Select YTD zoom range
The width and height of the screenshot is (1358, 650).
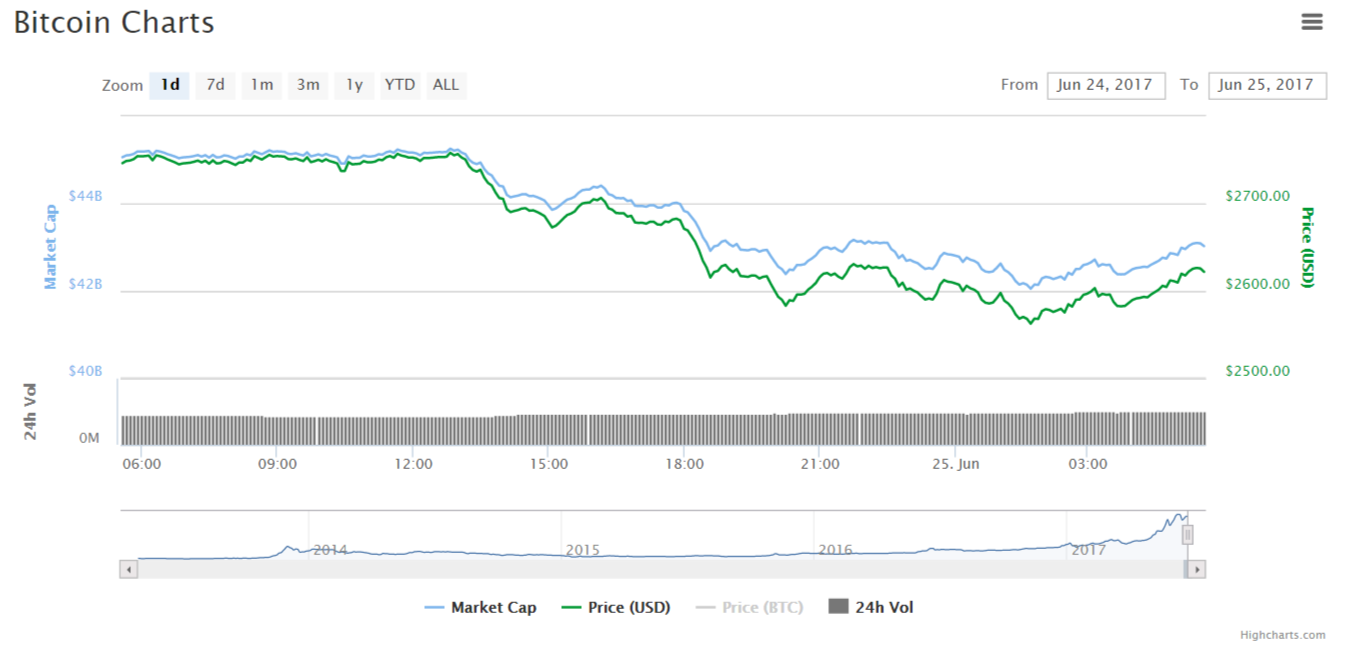point(400,85)
